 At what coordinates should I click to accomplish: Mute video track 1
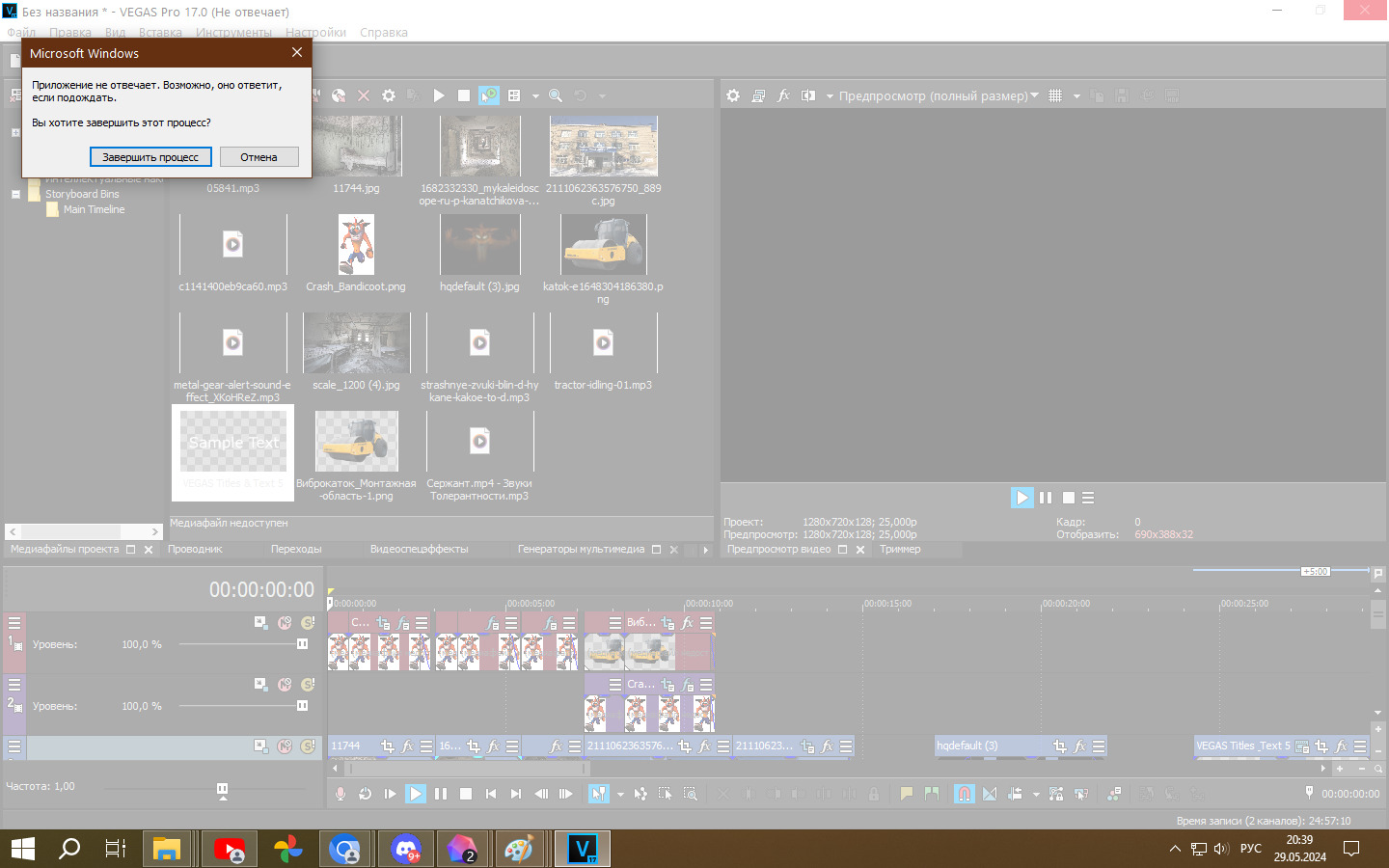285,623
